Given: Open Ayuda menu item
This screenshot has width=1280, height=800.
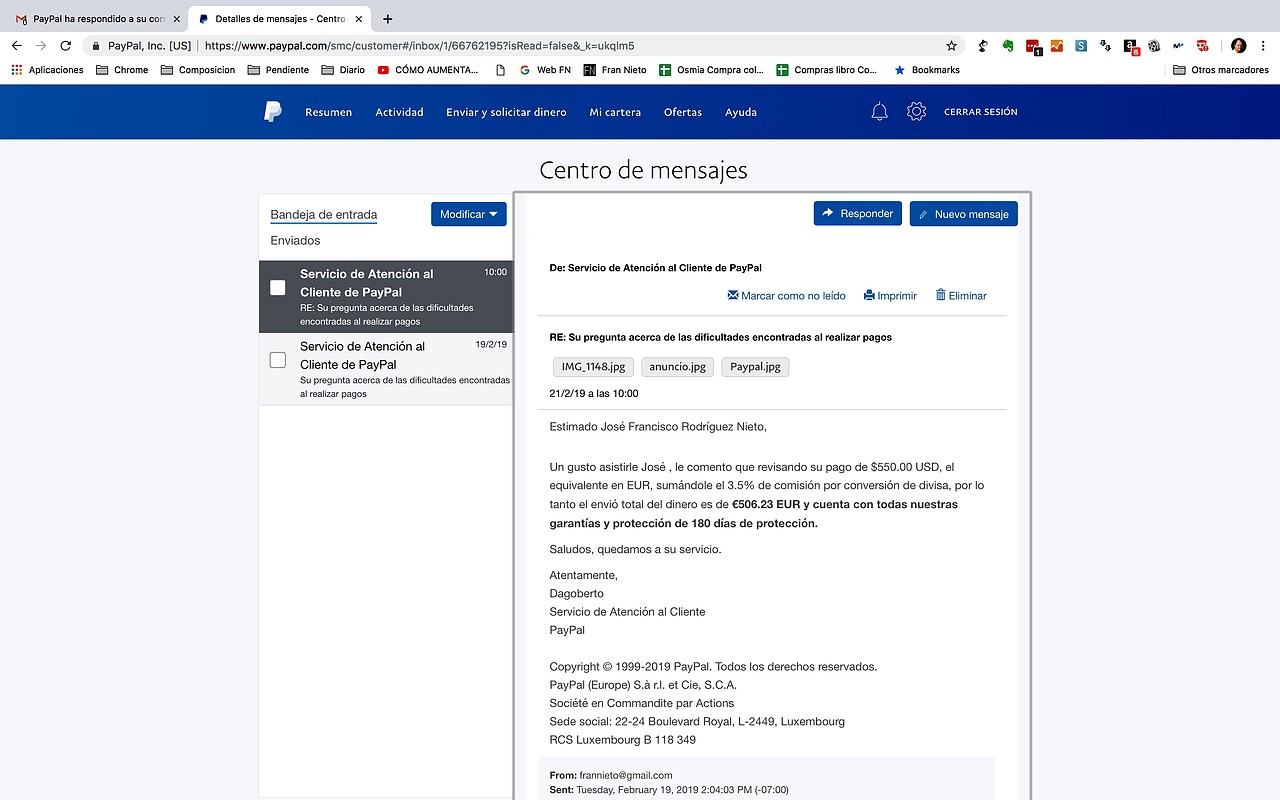Looking at the screenshot, I should [x=741, y=112].
